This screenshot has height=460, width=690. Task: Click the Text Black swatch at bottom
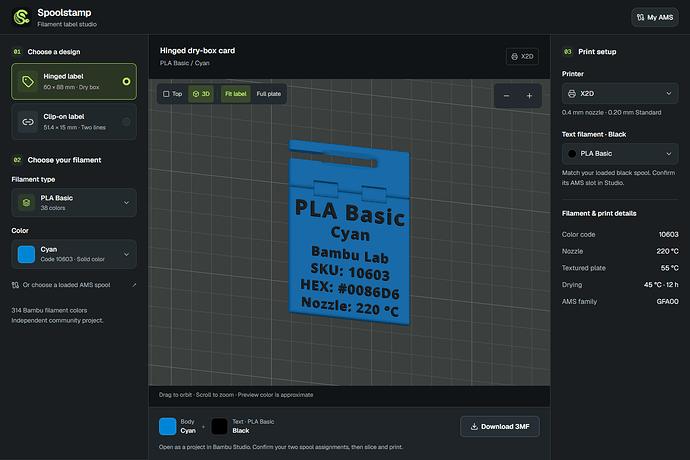click(x=219, y=426)
